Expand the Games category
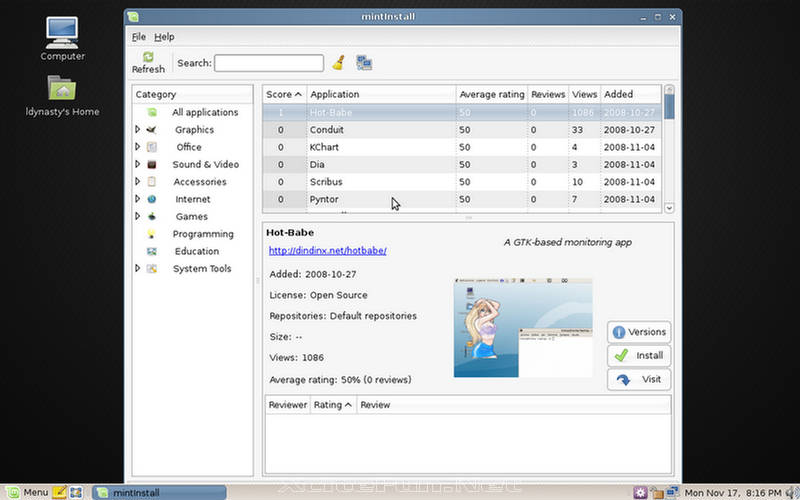The height and width of the screenshot is (500, 800). click(137, 216)
